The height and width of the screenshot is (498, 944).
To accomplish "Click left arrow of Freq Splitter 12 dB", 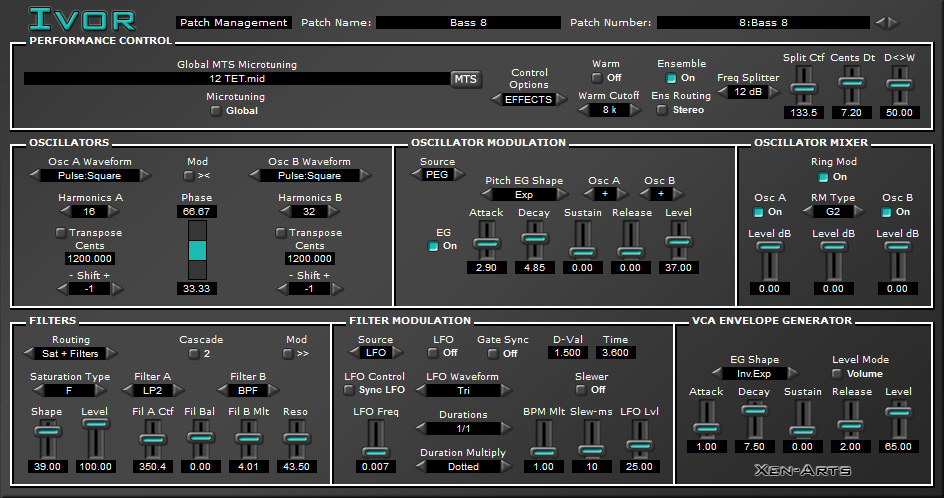I will pyautogui.click(x=722, y=92).
